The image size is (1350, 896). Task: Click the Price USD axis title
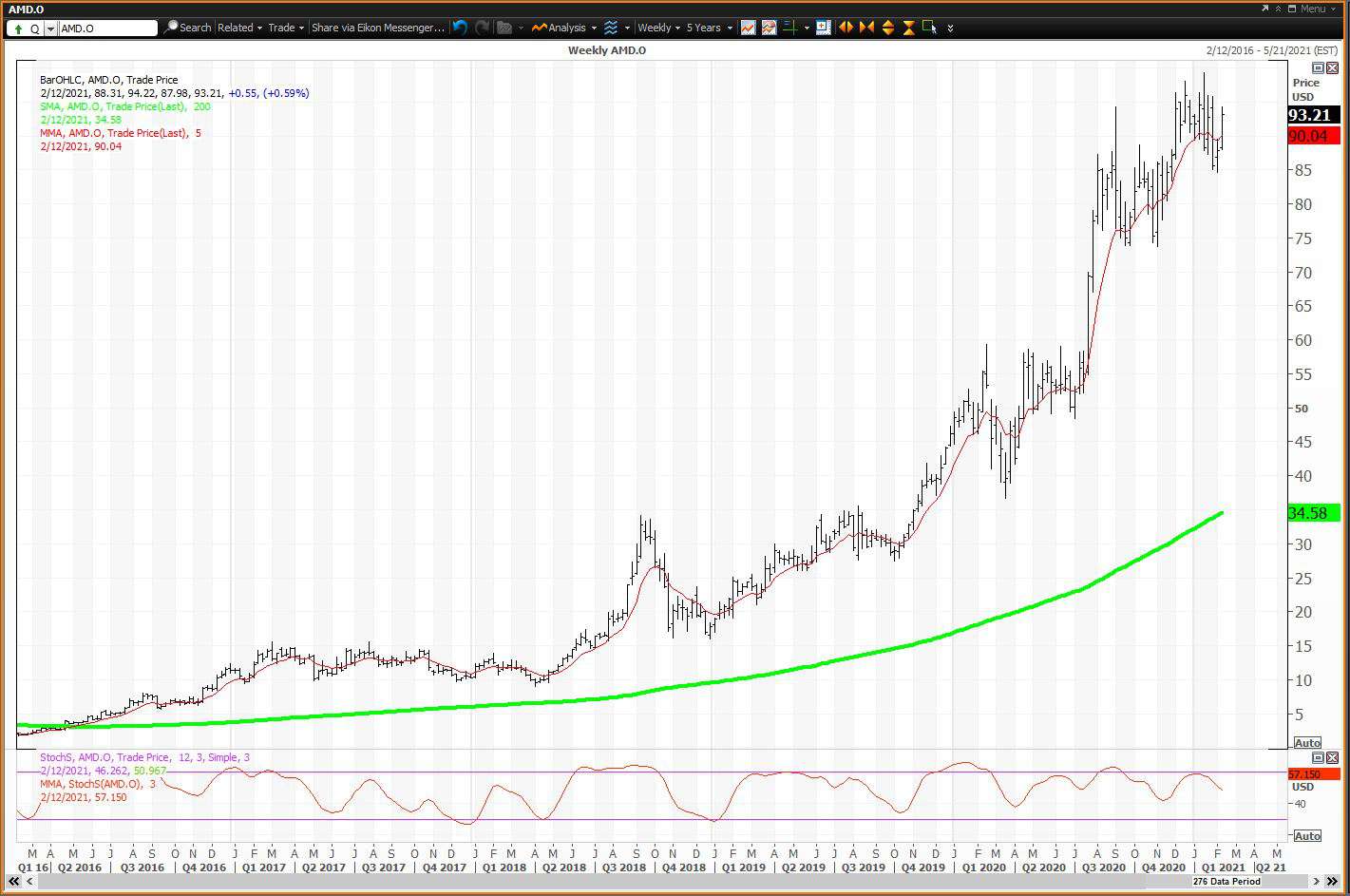(x=1305, y=89)
